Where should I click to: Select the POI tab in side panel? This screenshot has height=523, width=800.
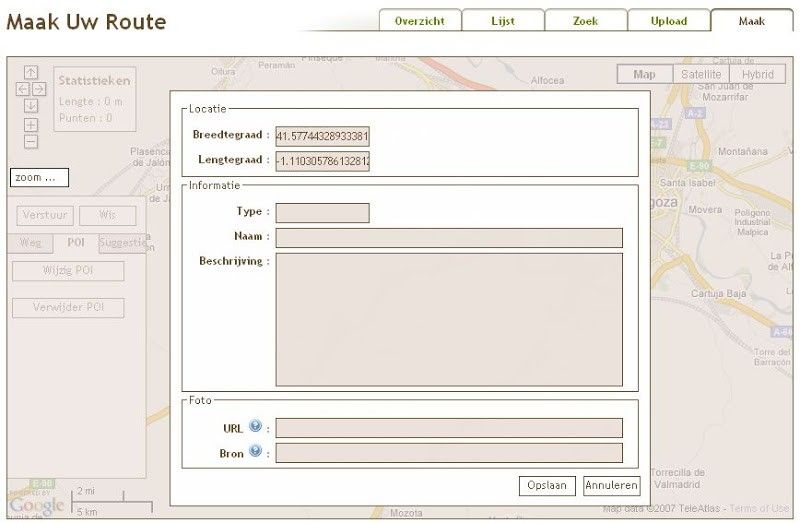tap(76, 243)
